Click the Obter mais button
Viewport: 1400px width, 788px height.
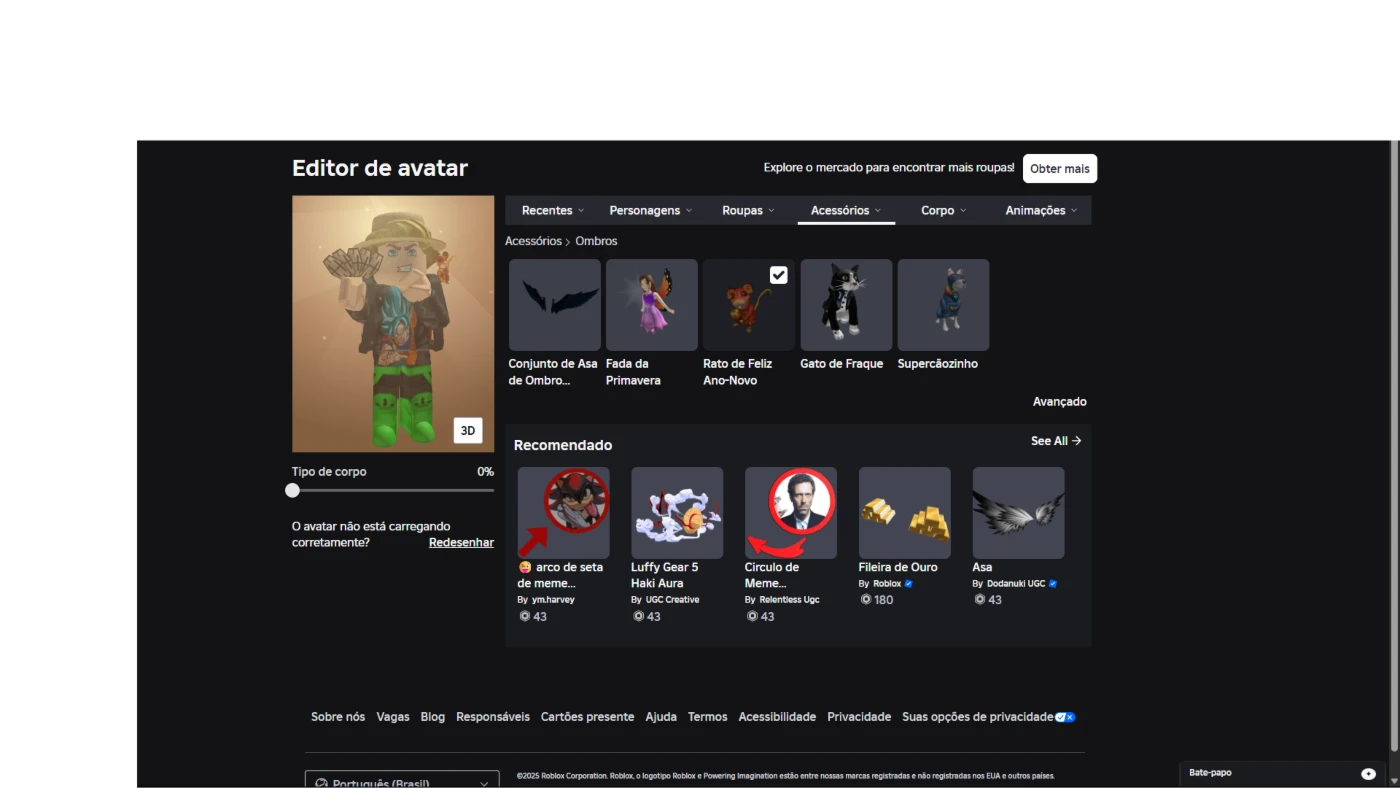[x=1060, y=169]
